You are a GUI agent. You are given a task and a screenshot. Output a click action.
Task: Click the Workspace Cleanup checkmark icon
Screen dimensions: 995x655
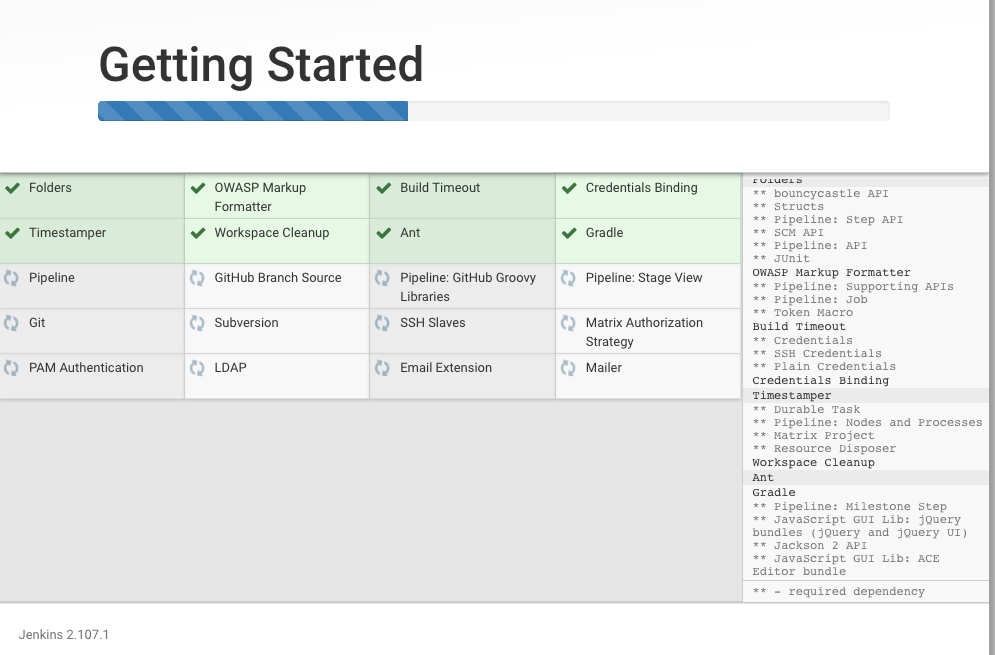[198, 233]
